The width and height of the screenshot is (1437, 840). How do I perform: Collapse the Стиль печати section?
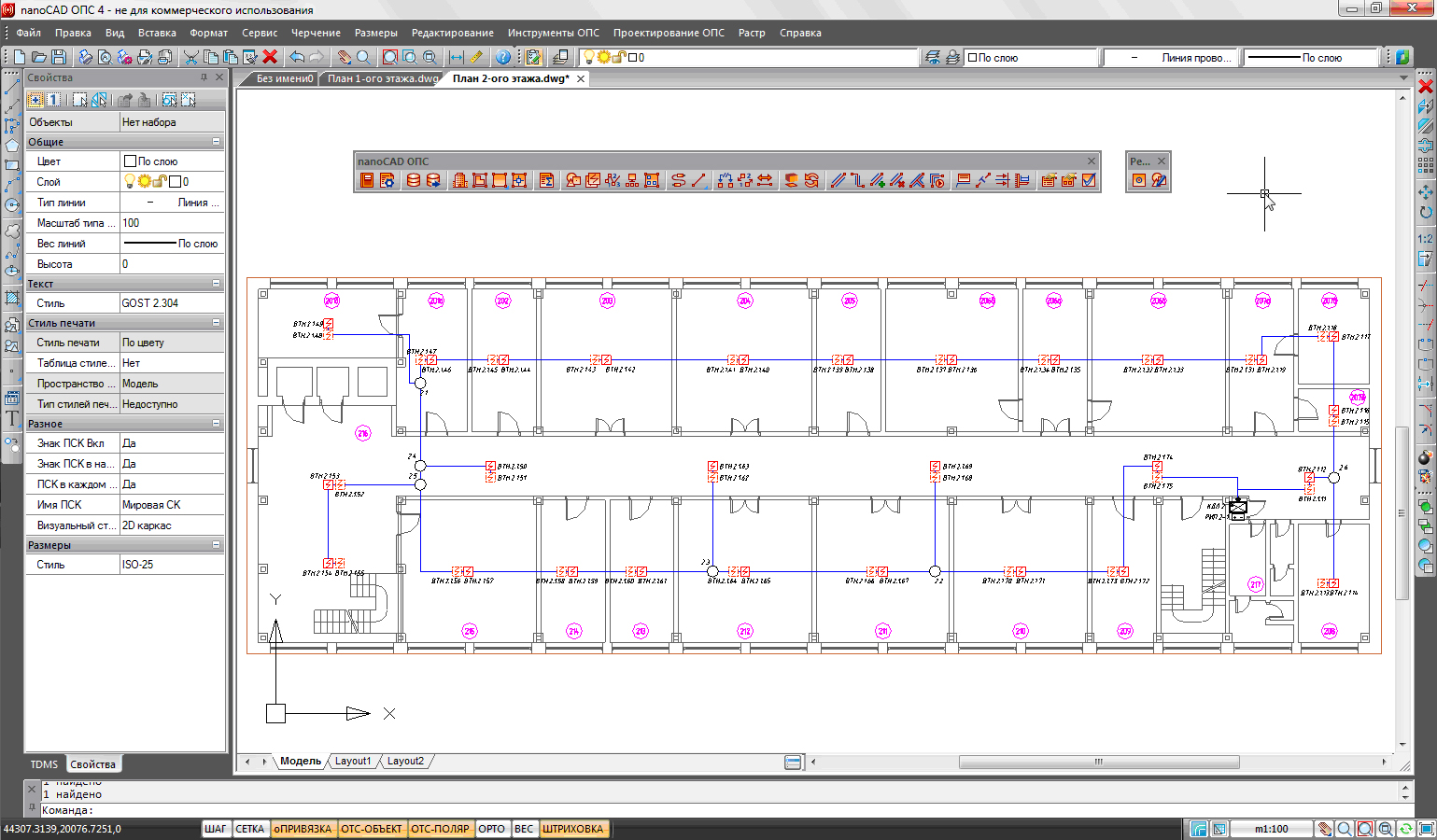(217, 323)
